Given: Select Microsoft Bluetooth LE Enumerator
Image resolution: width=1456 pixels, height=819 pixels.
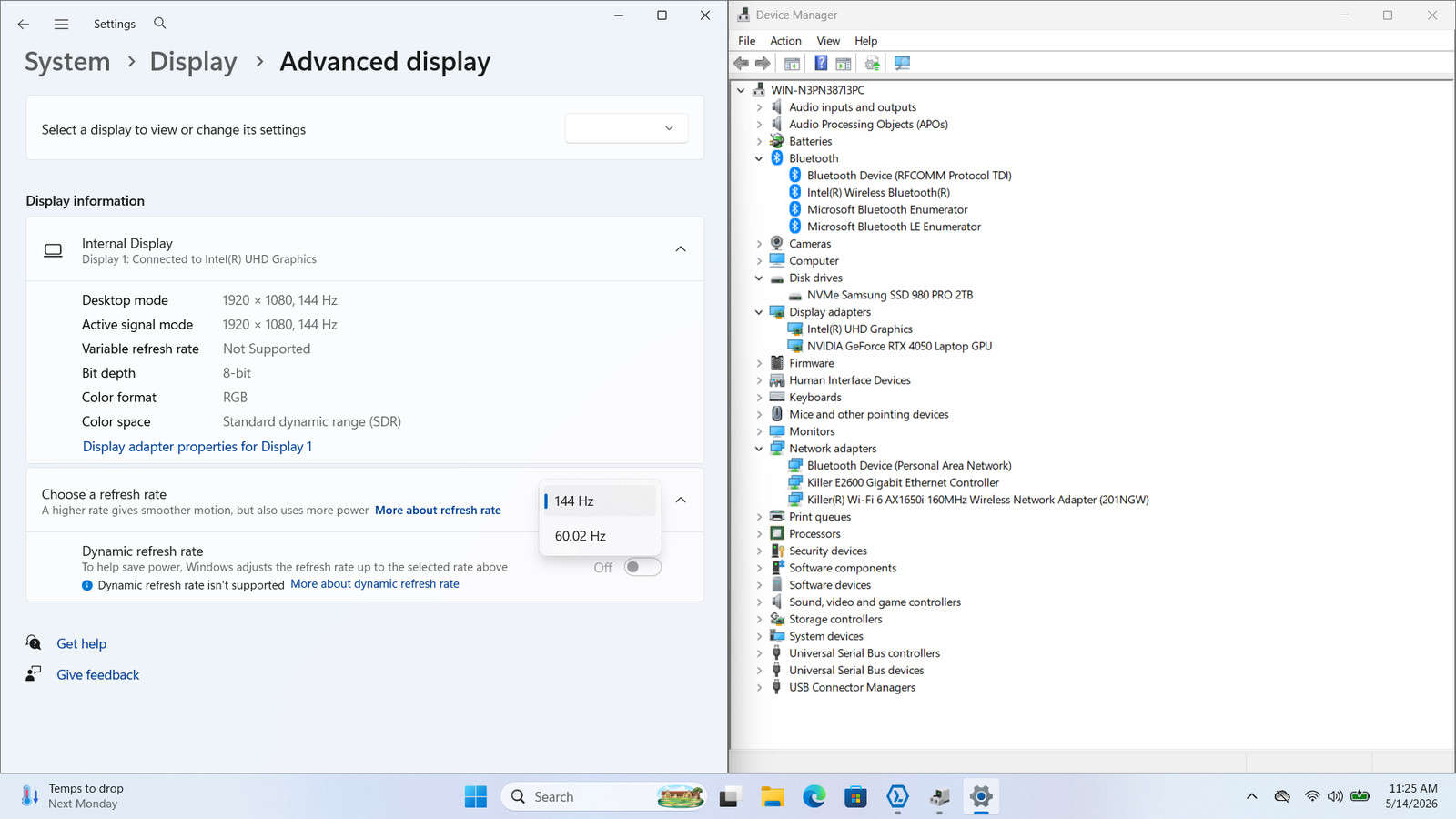Looking at the screenshot, I should coord(894,227).
